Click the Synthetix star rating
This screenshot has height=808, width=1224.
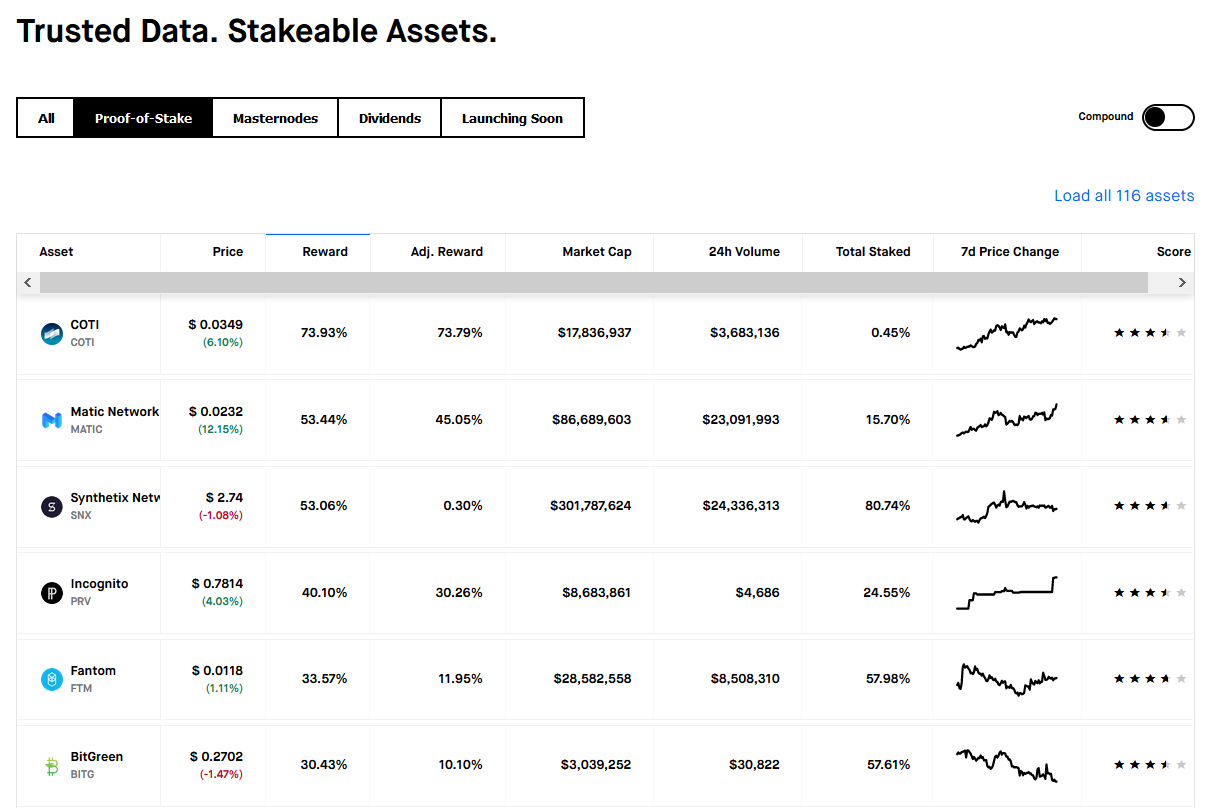(1150, 506)
